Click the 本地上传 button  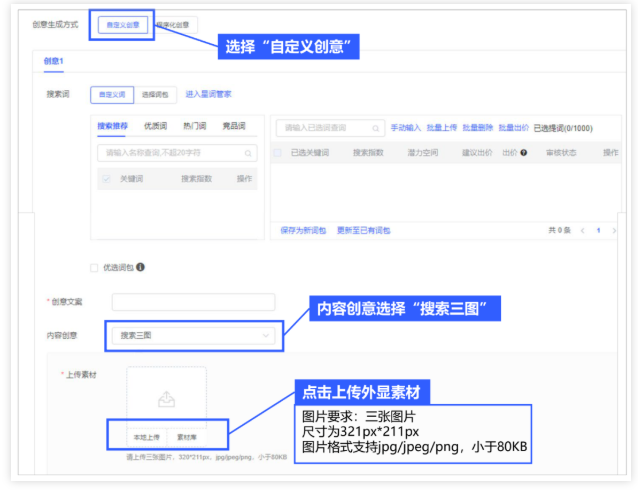[x=147, y=438]
